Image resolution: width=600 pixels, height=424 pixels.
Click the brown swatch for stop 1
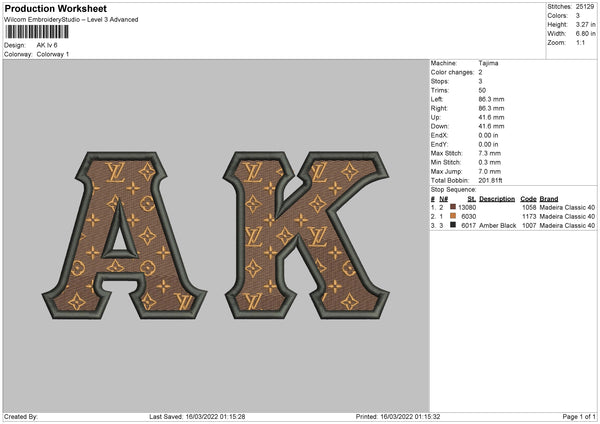453,207
